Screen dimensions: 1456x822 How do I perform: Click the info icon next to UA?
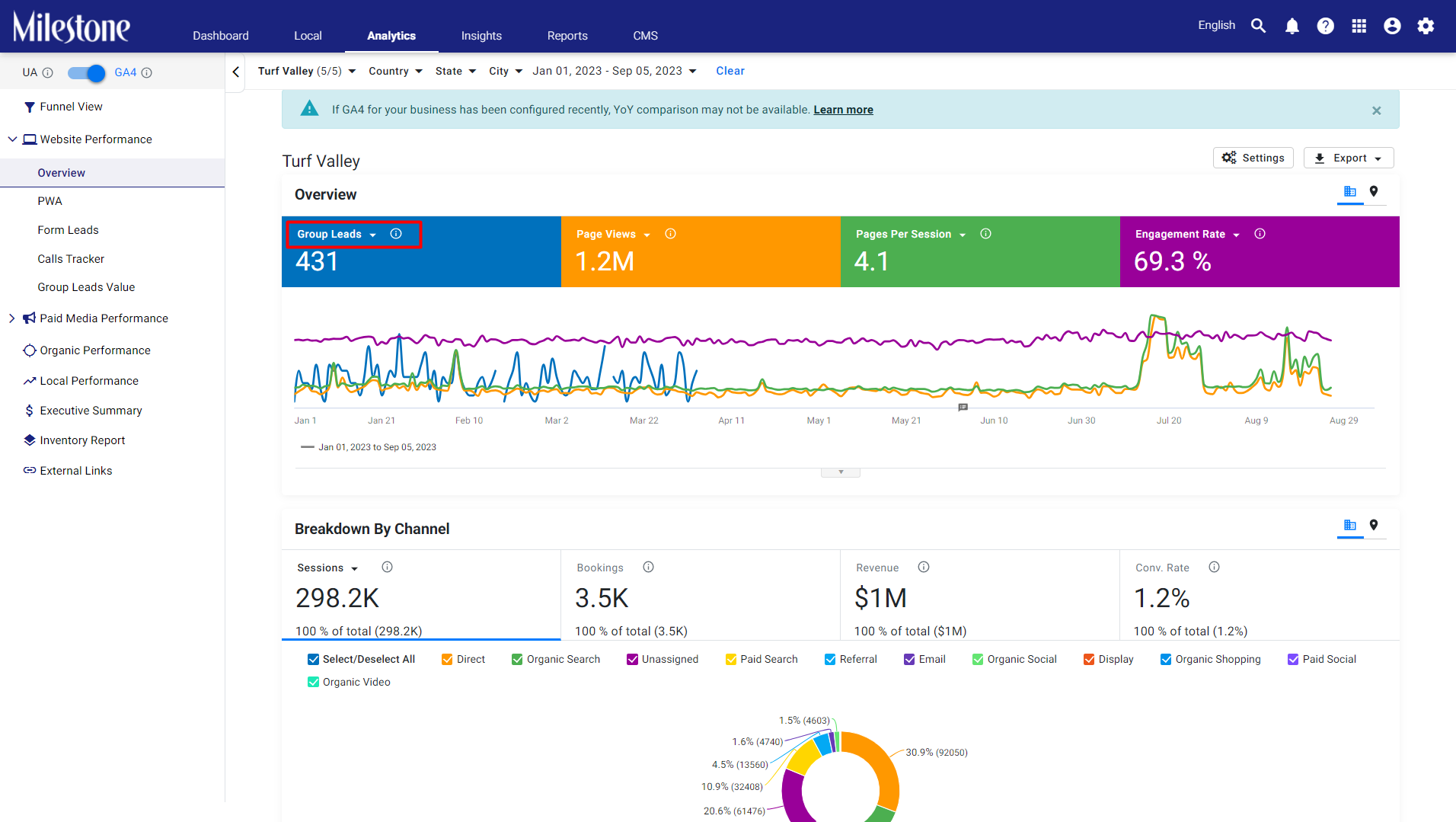click(48, 72)
